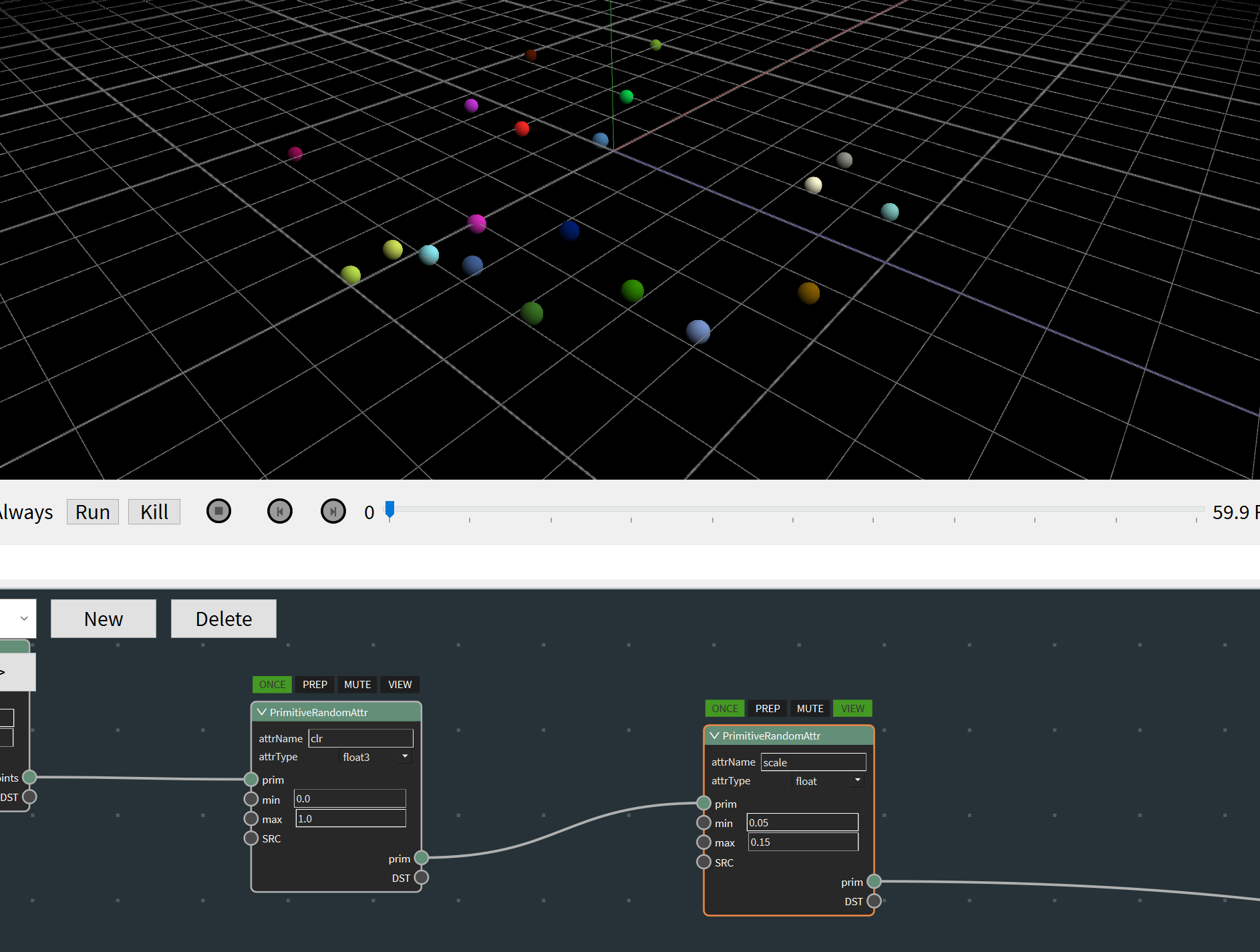Toggle ONCE on the scale PrimitiveRandomAttr node
The width and height of the screenshot is (1260, 952).
[725, 708]
